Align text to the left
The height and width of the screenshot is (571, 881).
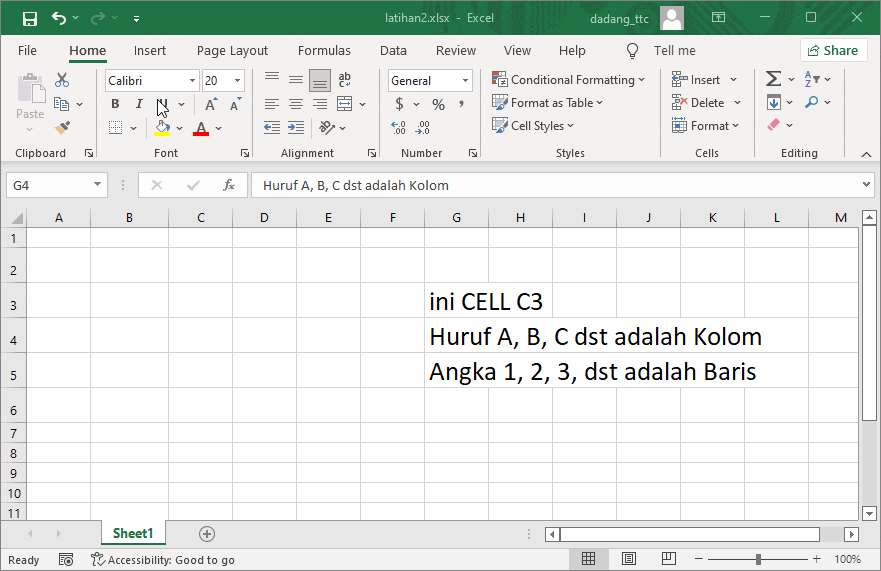tap(272, 104)
